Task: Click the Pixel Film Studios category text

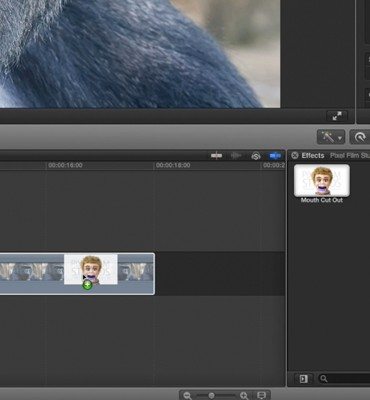Action: pos(349,155)
